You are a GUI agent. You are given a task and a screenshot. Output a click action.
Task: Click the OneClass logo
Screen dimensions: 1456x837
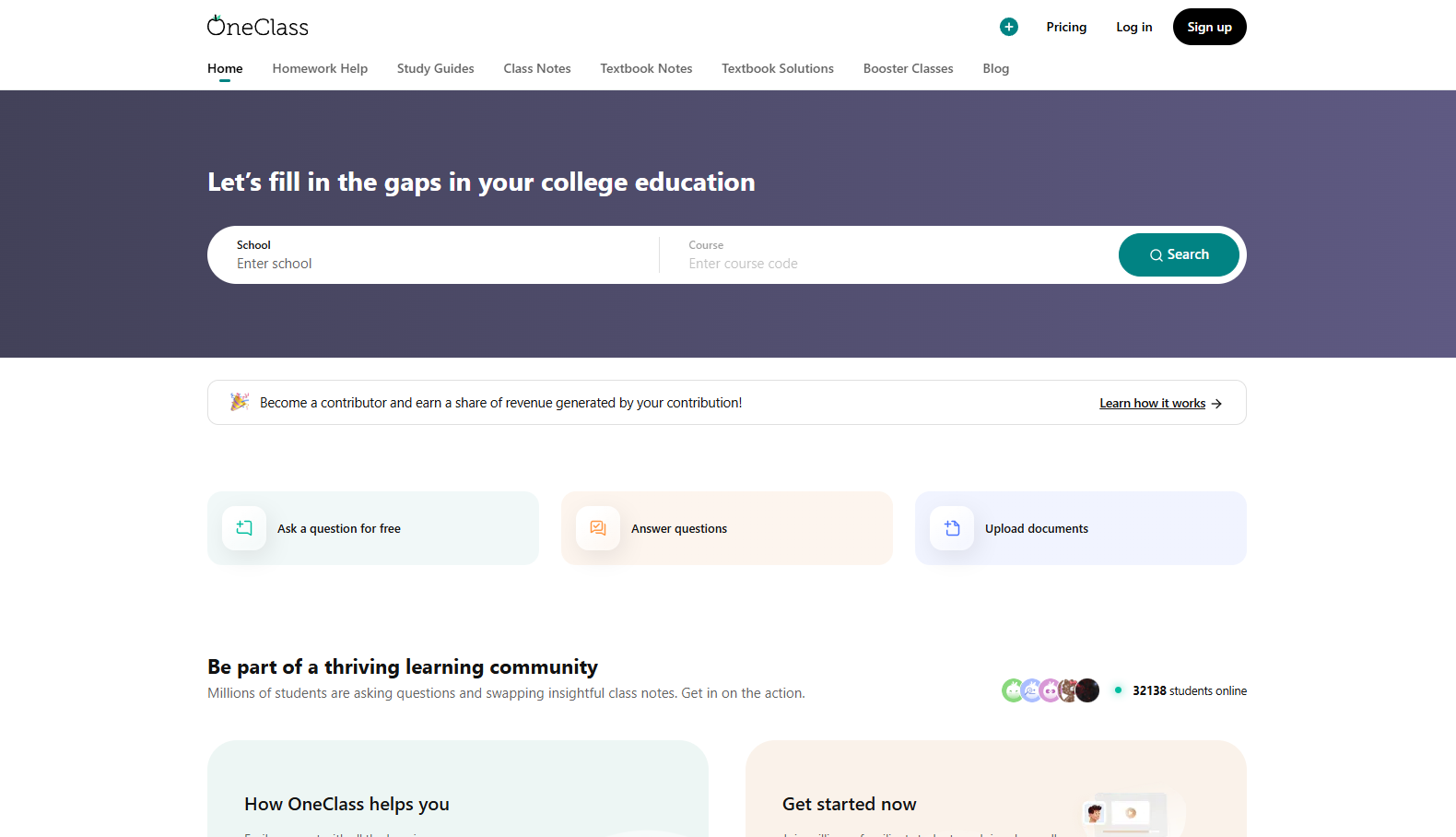coord(258,27)
